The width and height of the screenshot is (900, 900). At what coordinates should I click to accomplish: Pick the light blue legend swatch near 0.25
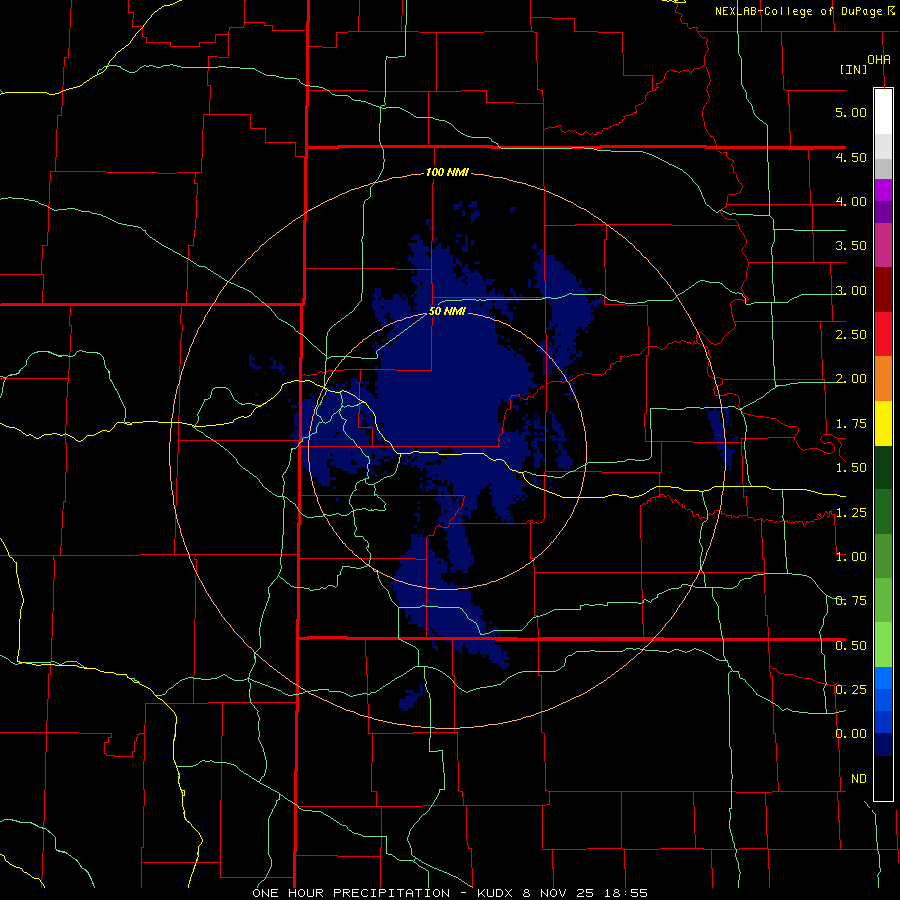click(x=883, y=678)
